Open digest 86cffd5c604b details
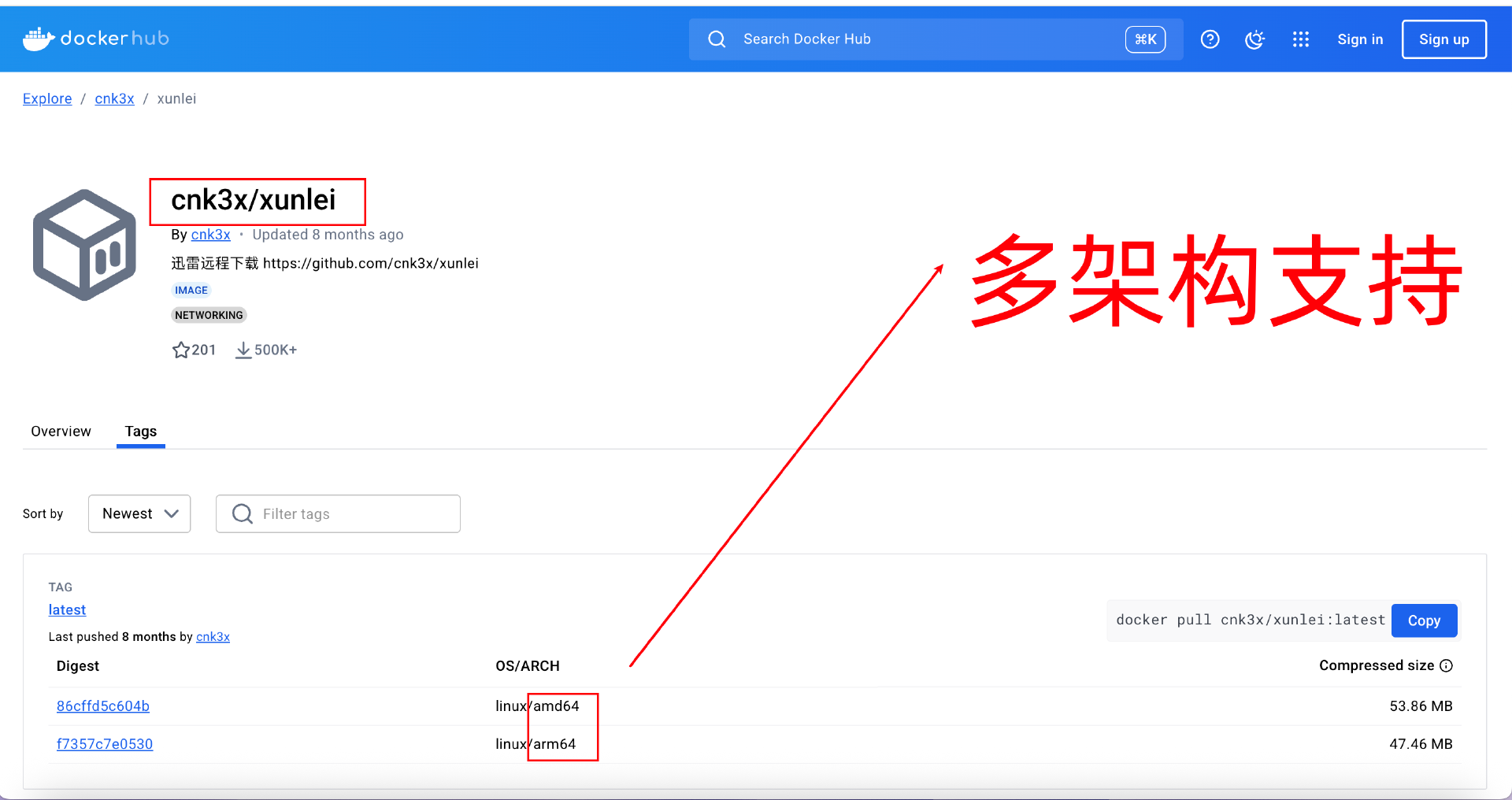The image size is (1512, 800). tap(102, 706)
